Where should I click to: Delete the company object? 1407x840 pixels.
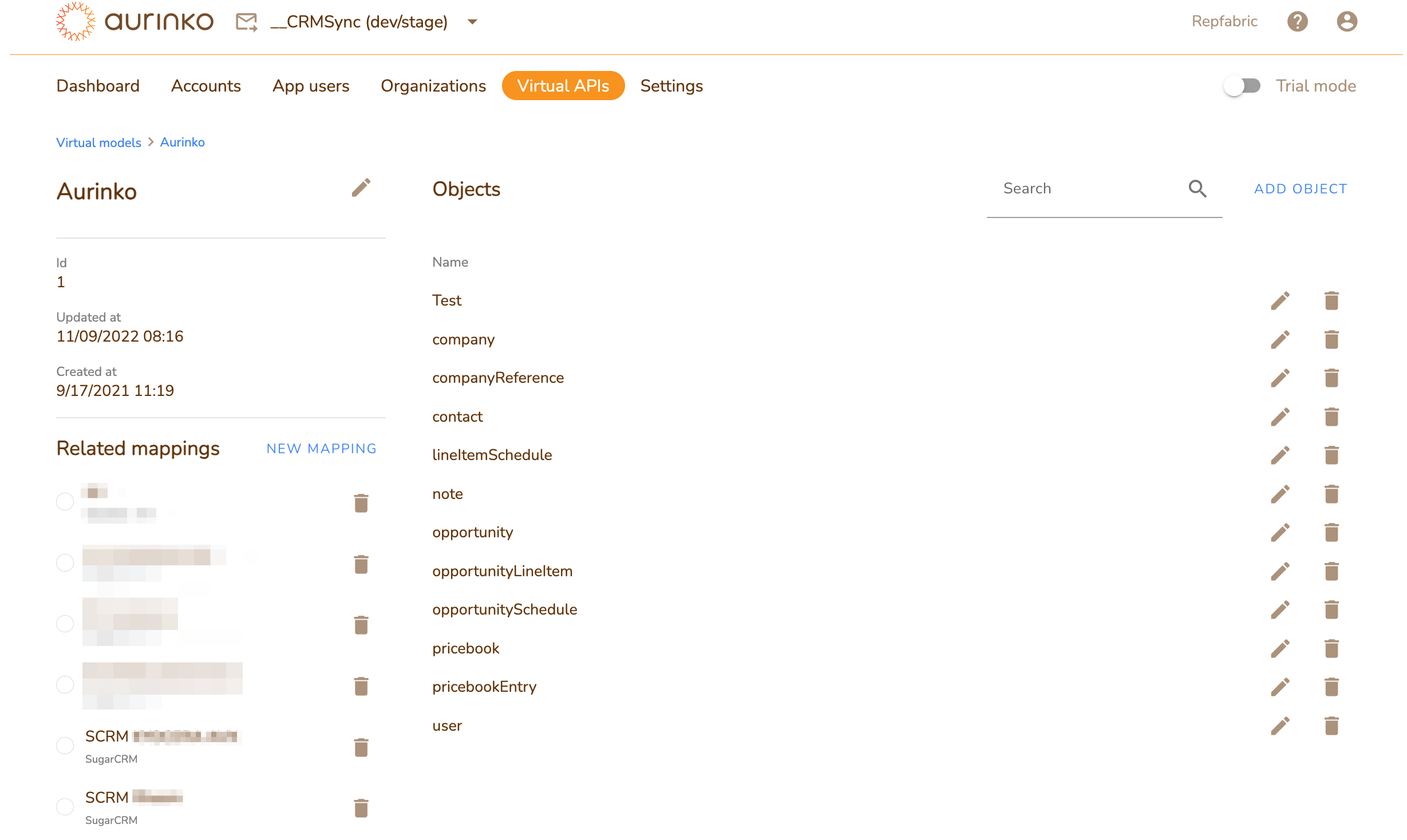click(x=1331, y=339)
